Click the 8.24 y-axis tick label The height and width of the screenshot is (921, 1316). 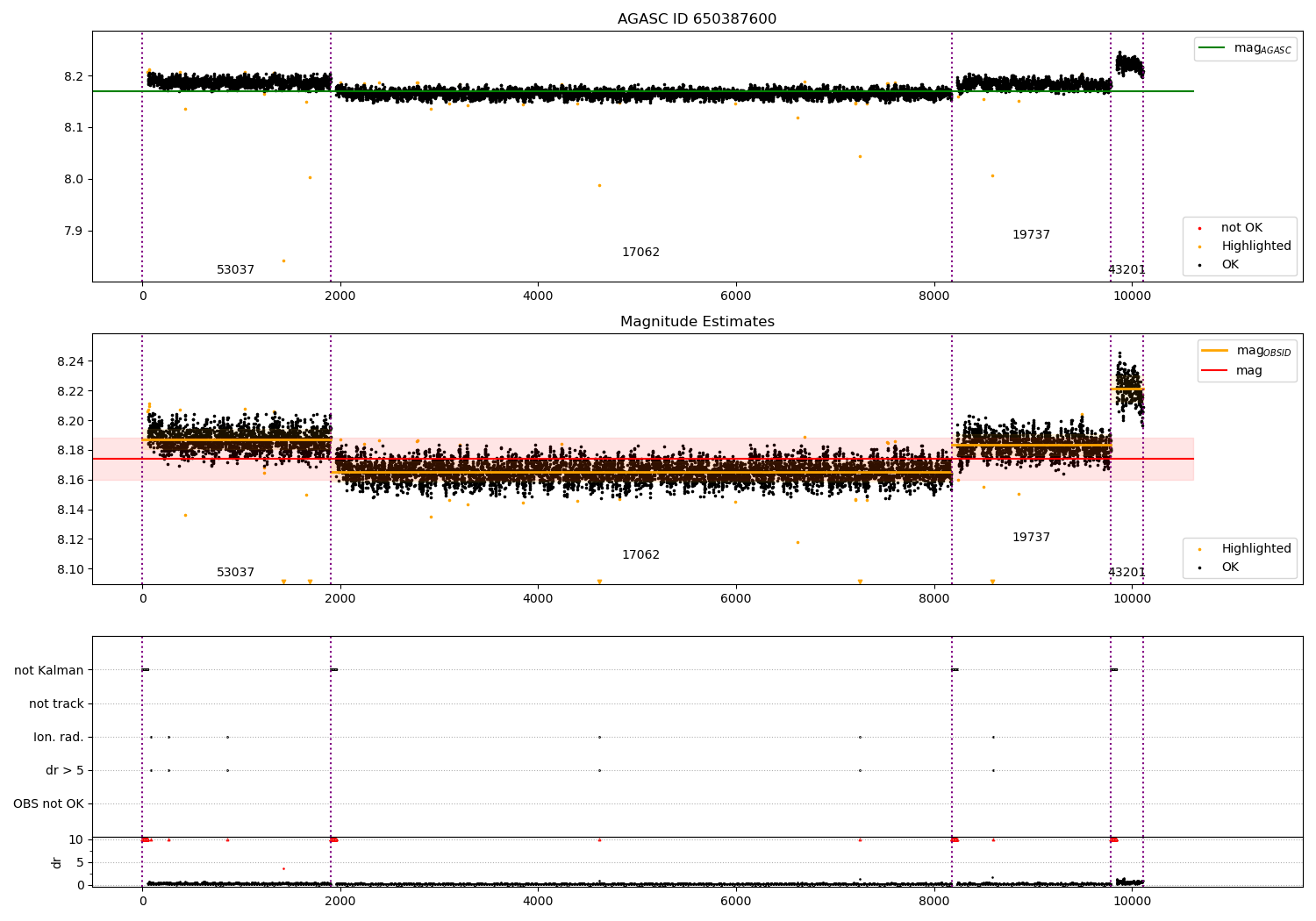pyautogui.click(x=71, y=361)
